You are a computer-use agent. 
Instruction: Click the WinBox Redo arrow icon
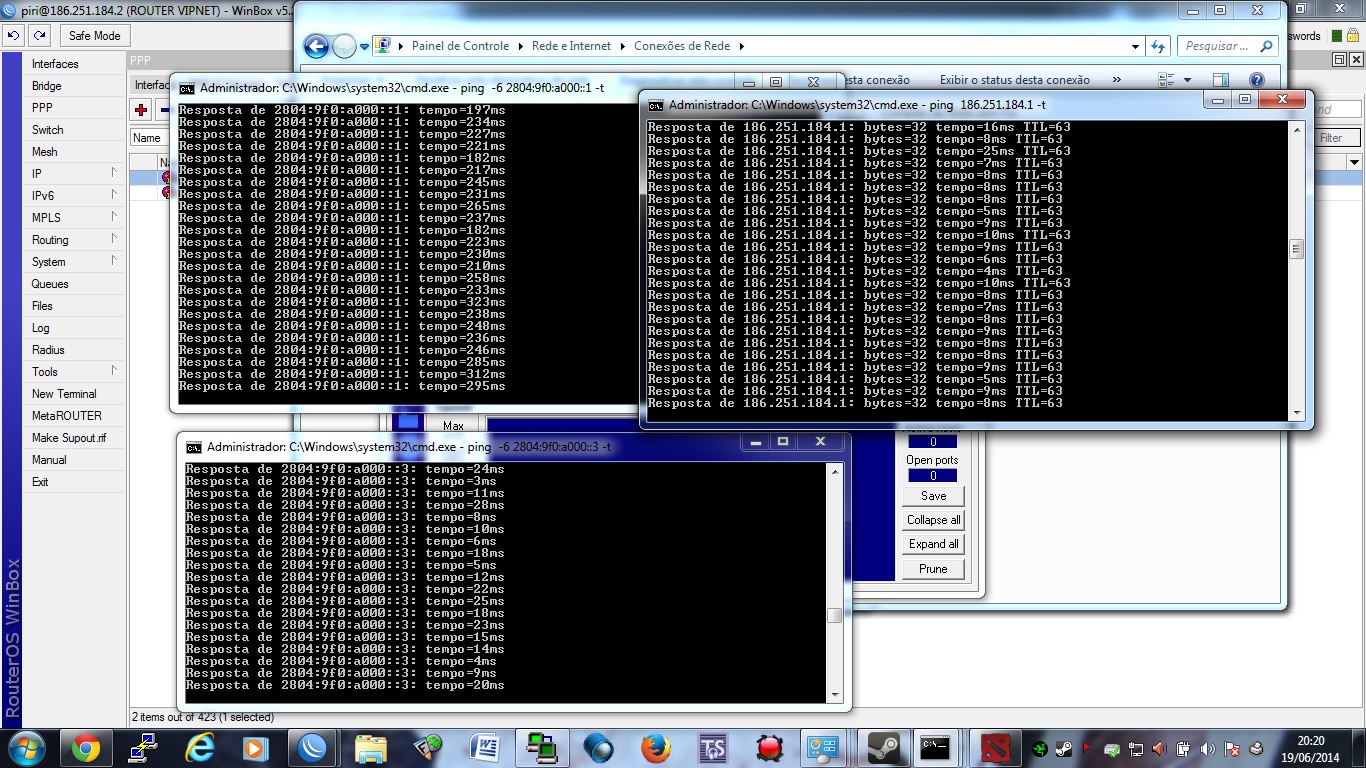(x=39, y=35)
